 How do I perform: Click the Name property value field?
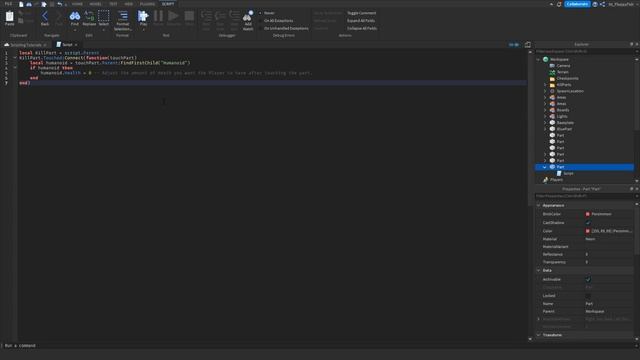[608, 304]
